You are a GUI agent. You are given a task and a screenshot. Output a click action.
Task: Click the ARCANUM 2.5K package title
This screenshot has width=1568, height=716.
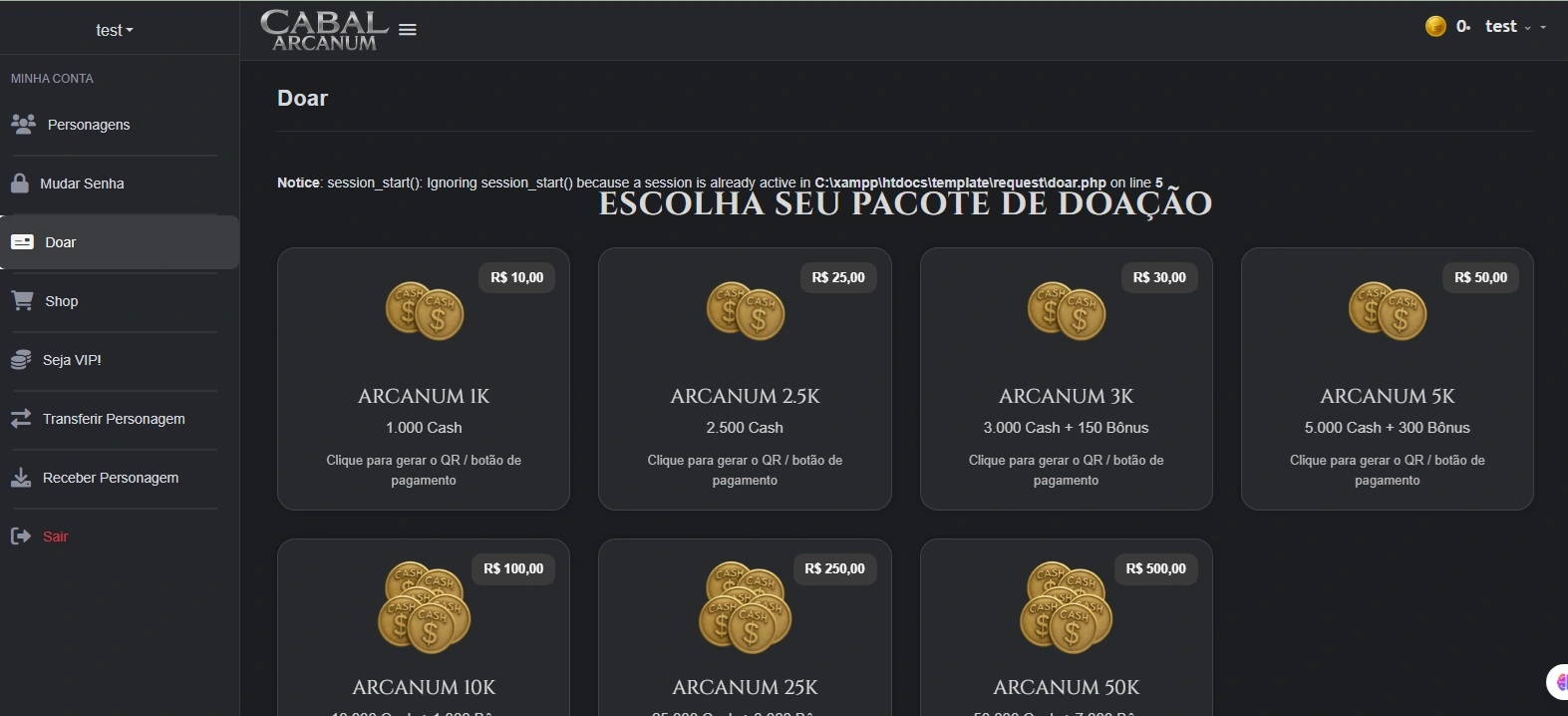point(745,396)
